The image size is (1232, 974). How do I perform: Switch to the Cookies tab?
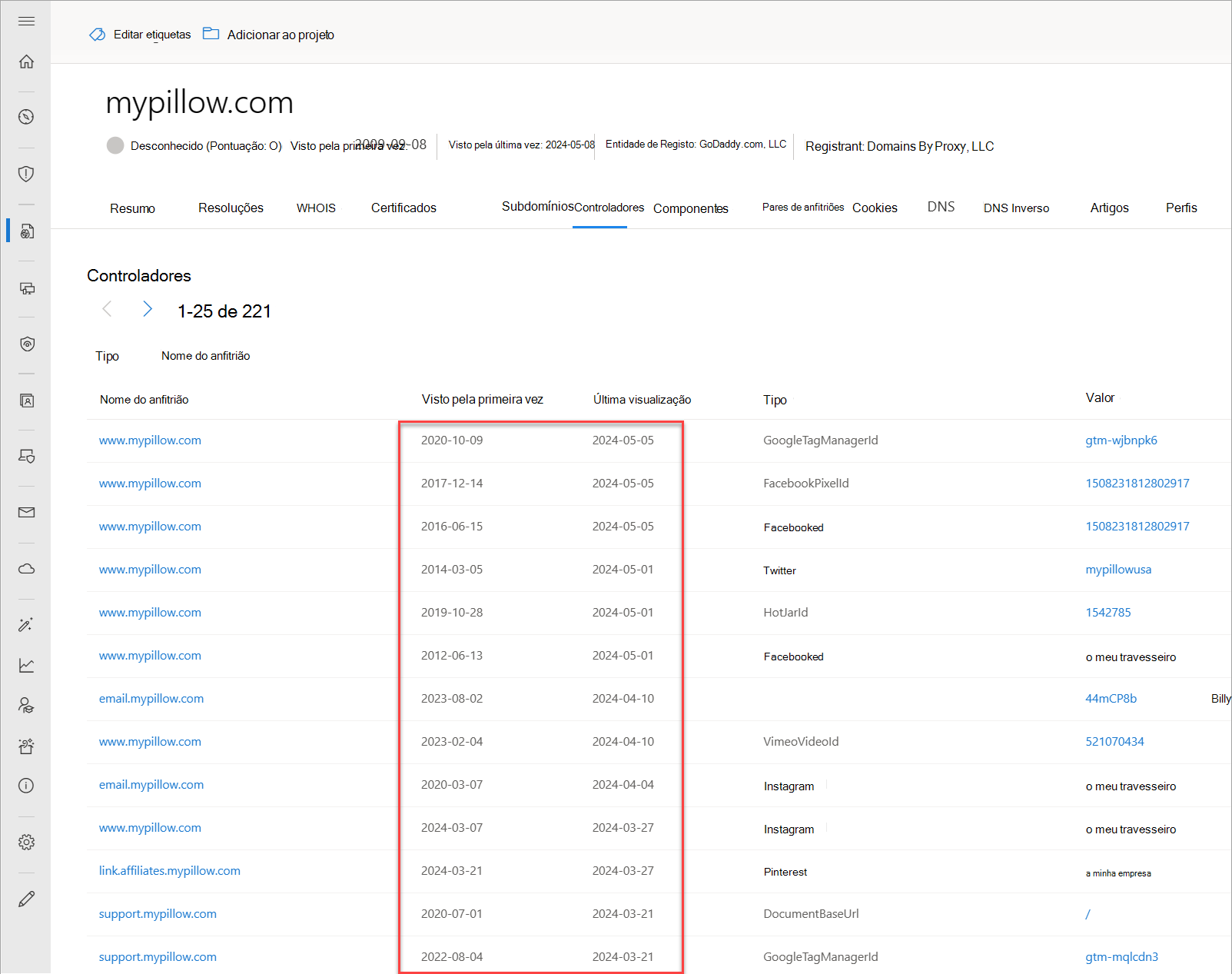[x=875, y=208]
